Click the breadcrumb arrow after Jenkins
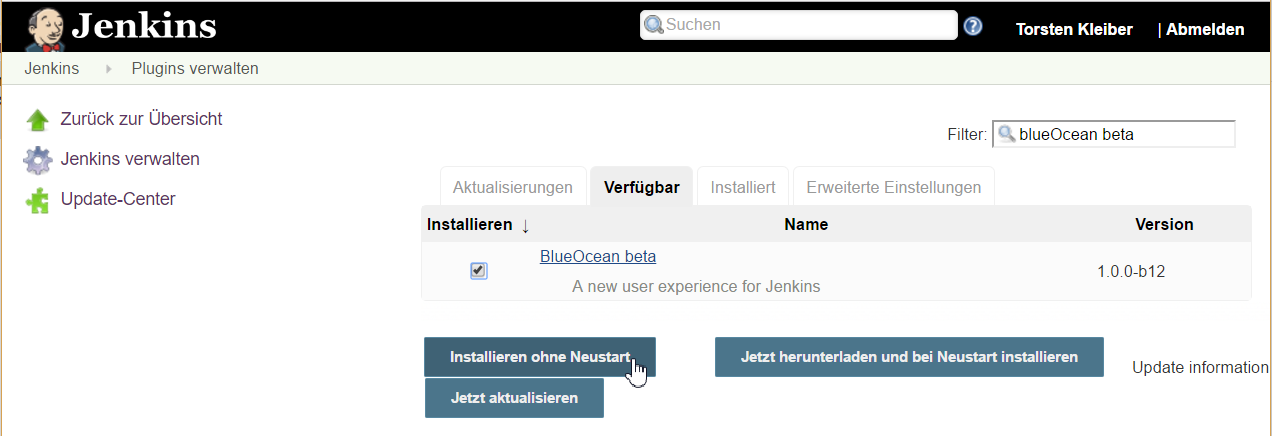 (108, 69)
